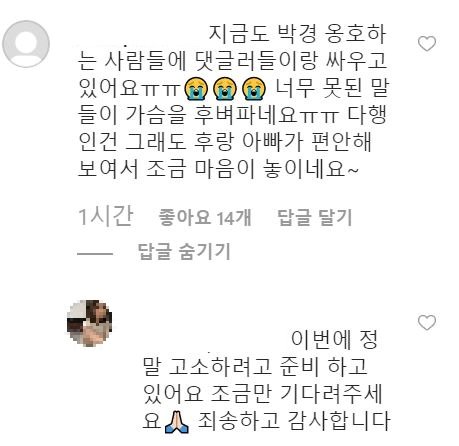Select the middle crying face emoji
459x446 pixels.
[x=225, y=89]
